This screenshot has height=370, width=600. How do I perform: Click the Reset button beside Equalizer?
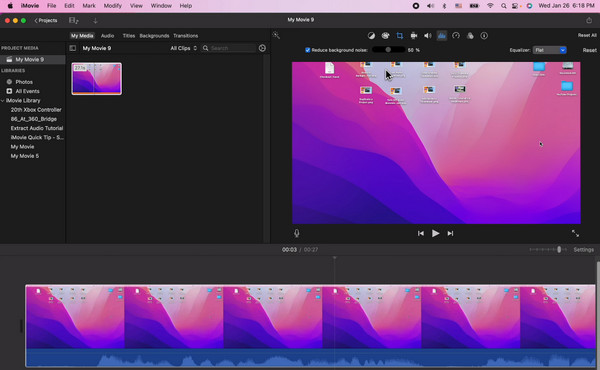(589, 50)
